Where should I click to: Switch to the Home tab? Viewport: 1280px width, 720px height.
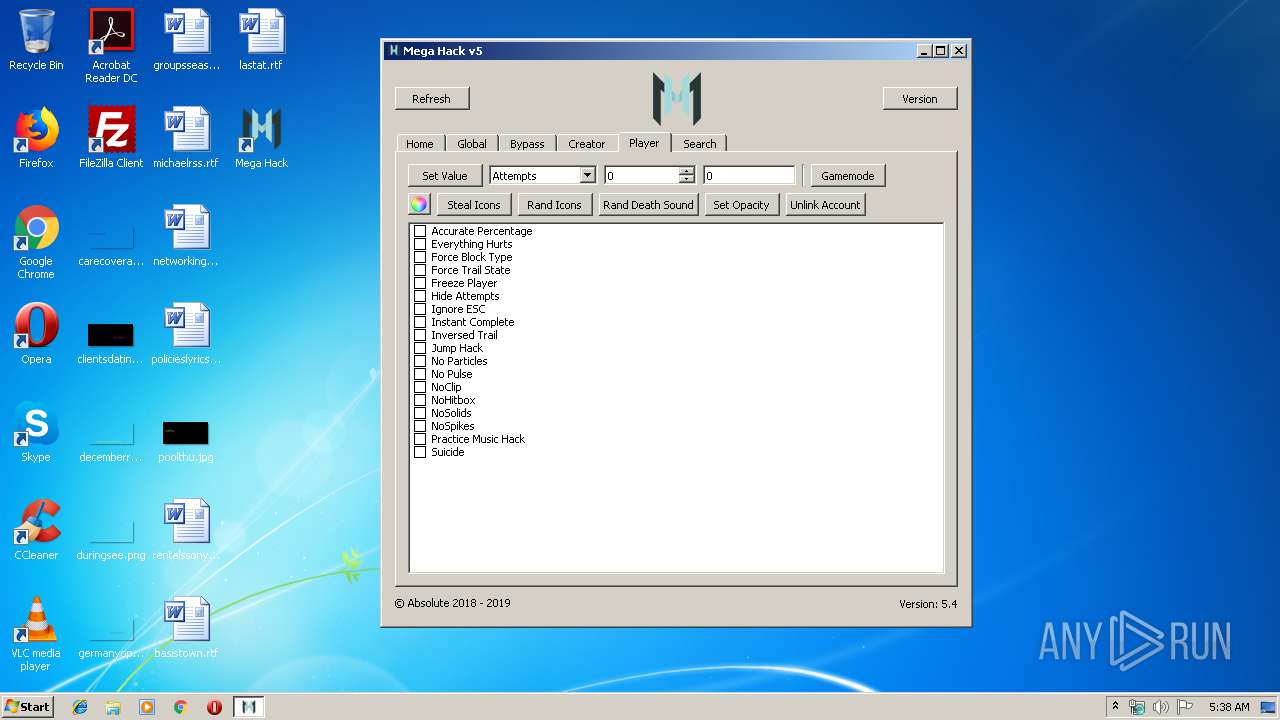[420, 144]
